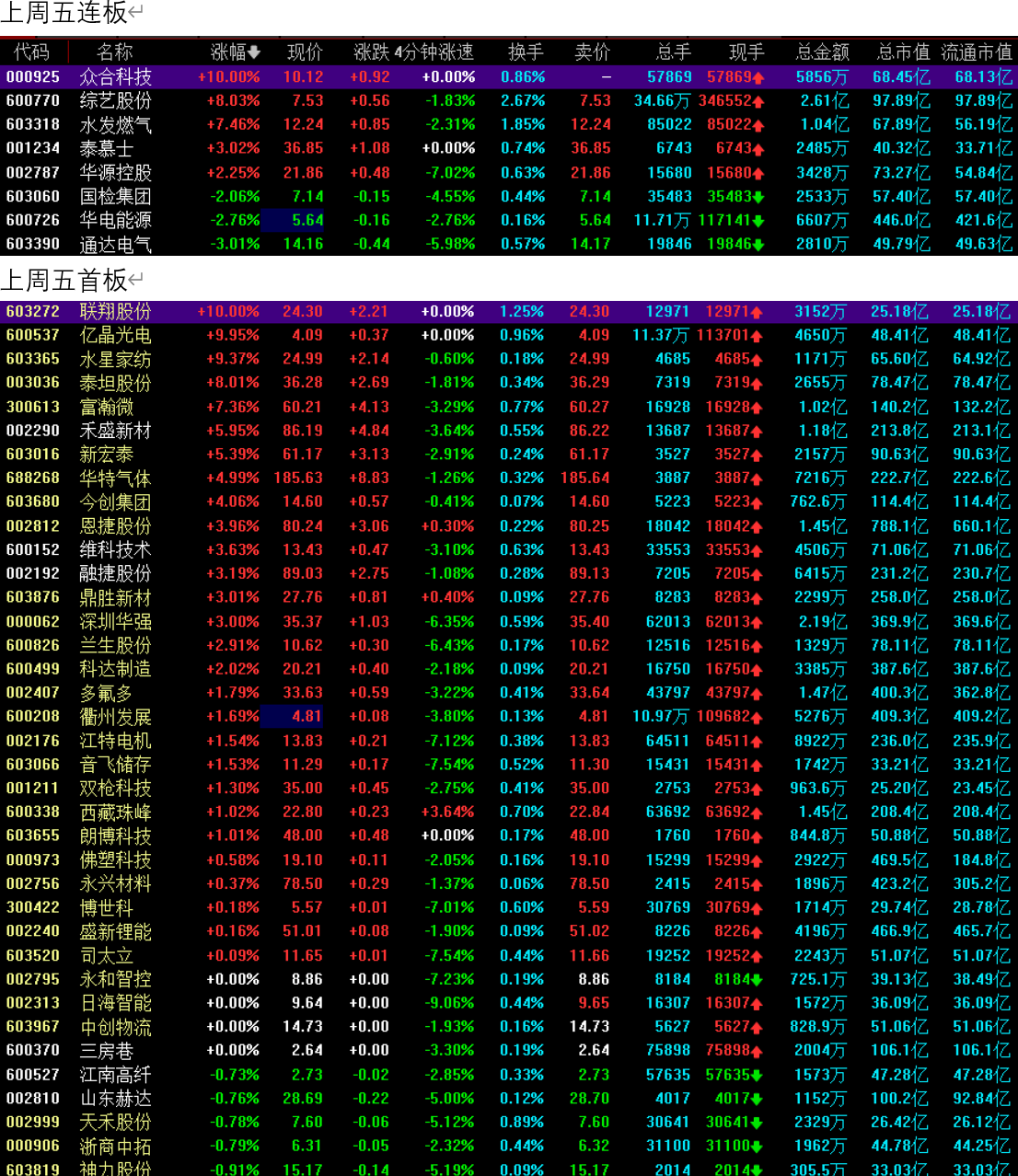Select the 西藏珠峰 stock name
Viewport: 1018px width, 1176px height.
pos(116,813)
